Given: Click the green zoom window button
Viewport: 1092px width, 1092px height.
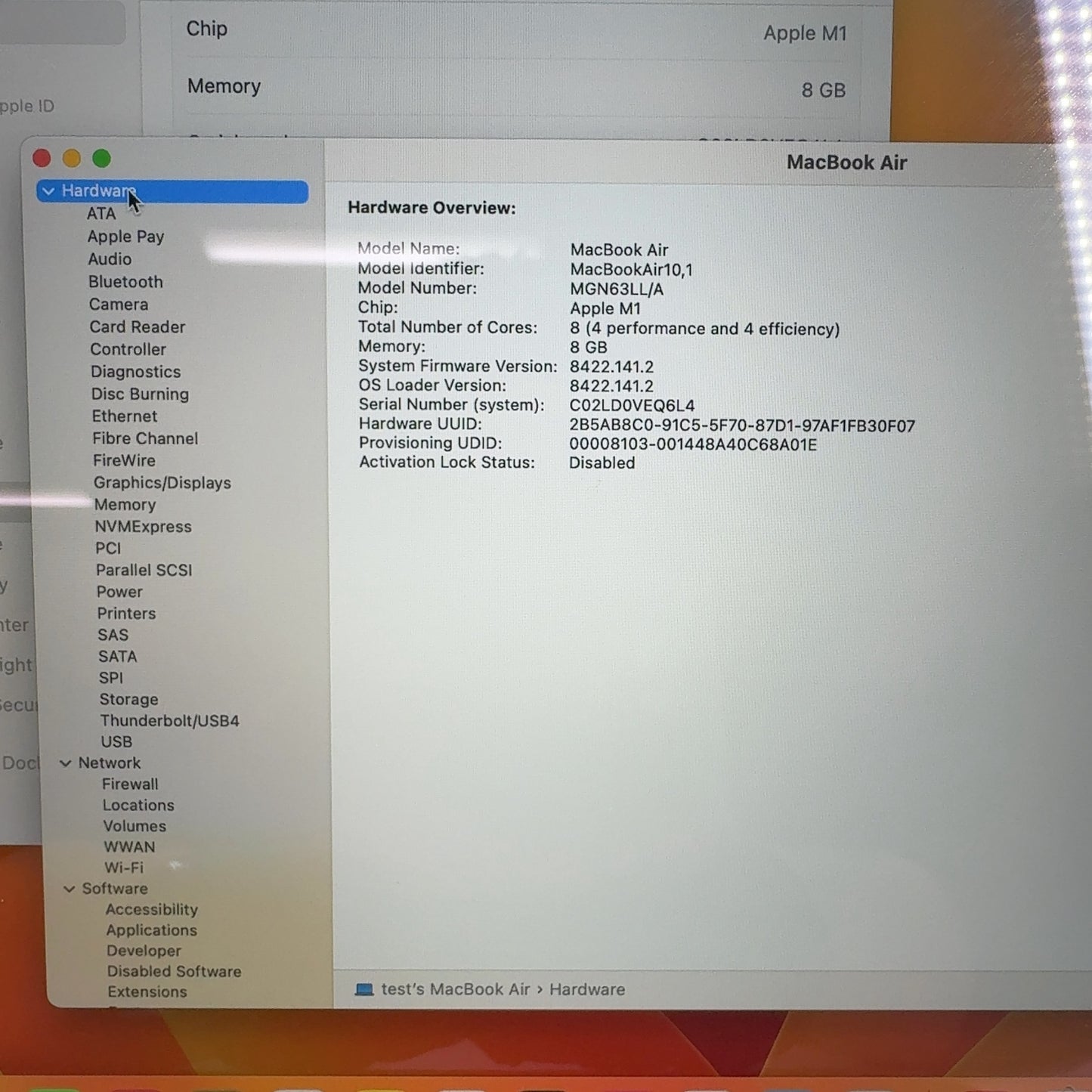Looking at the screenshot, I should [x=102, y=158].
